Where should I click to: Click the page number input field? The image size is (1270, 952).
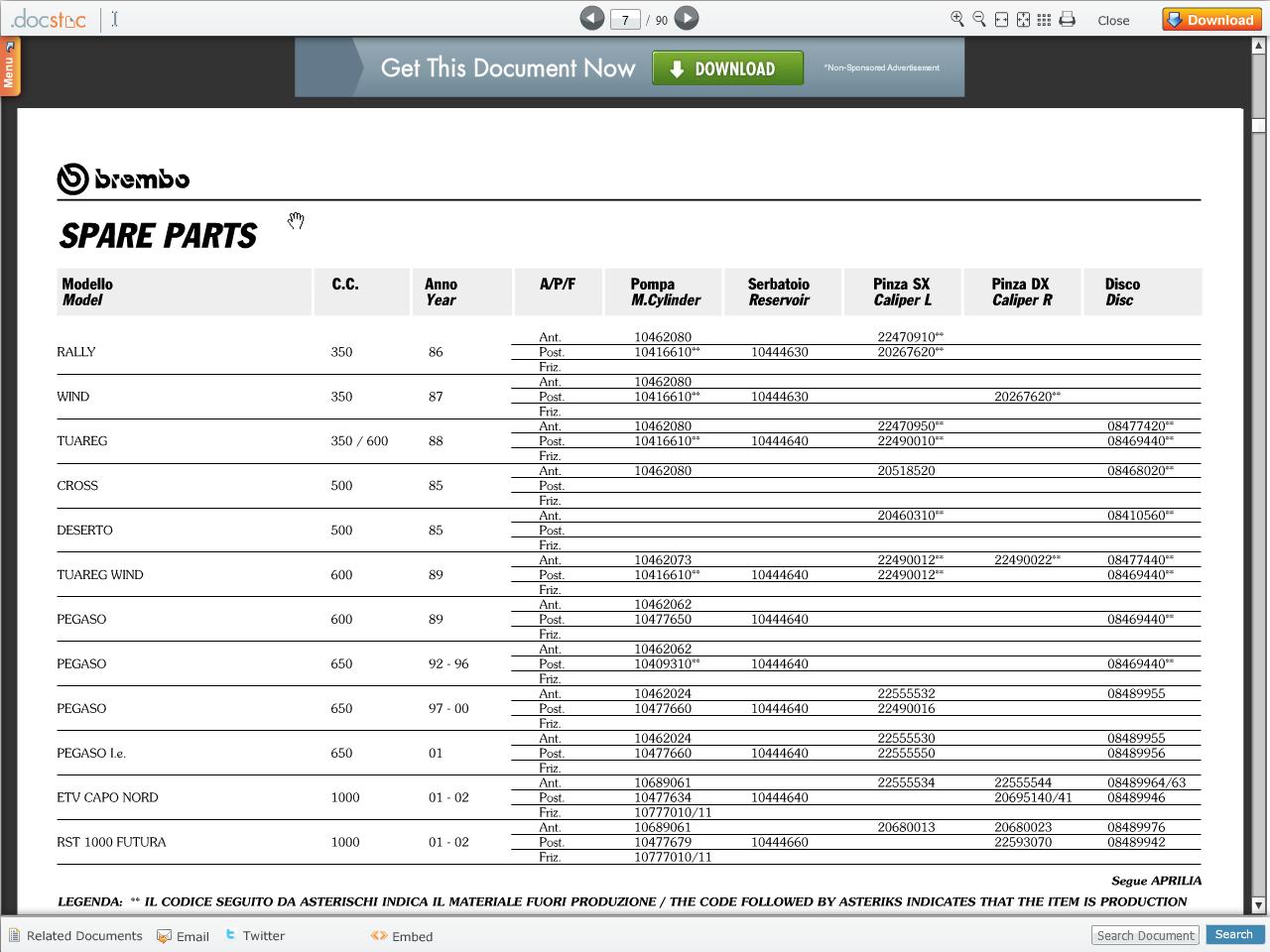coord(624,20)
